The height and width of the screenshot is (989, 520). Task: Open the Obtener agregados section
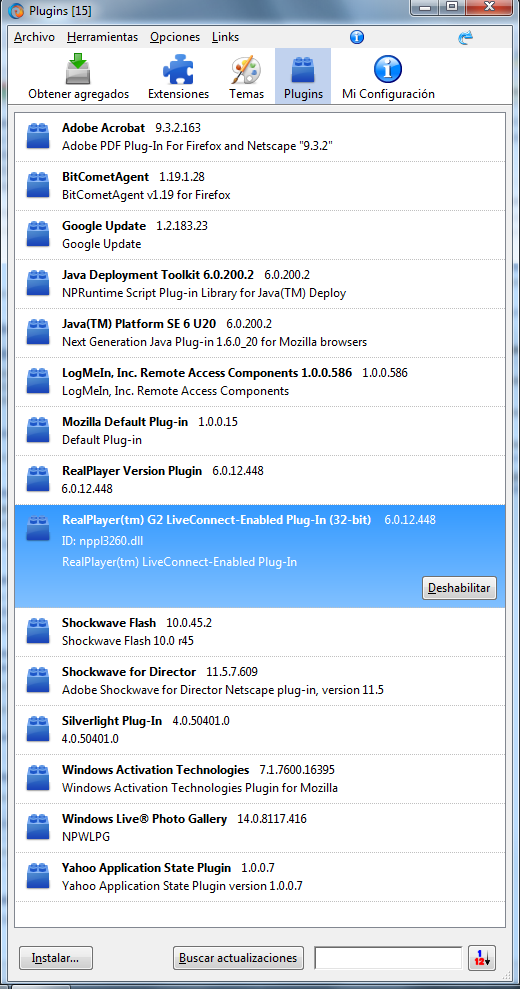click(78, 77)
